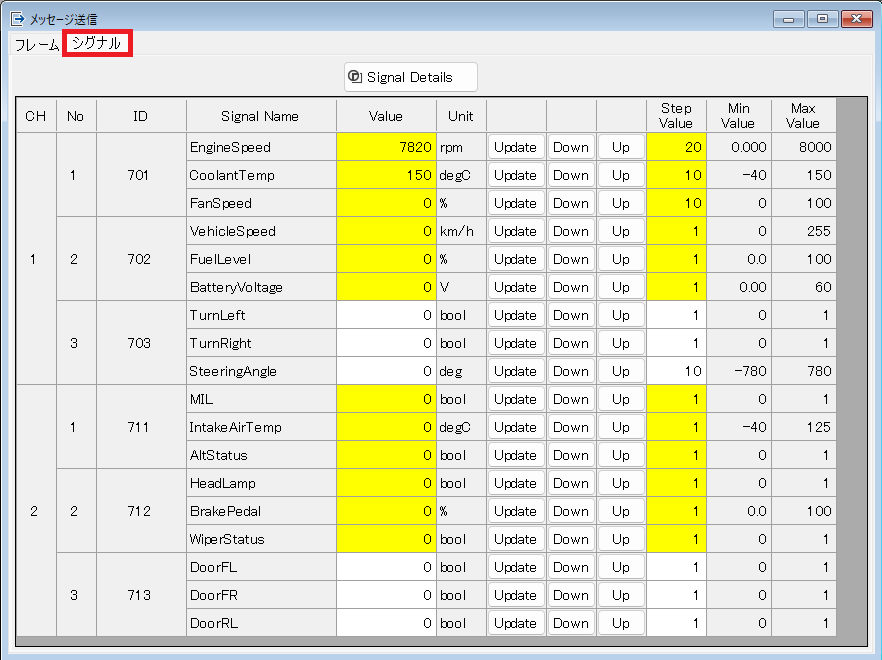Open the フレーム menu
The height and width of the screenshot is (660, 882).
(x=37, y=44)
